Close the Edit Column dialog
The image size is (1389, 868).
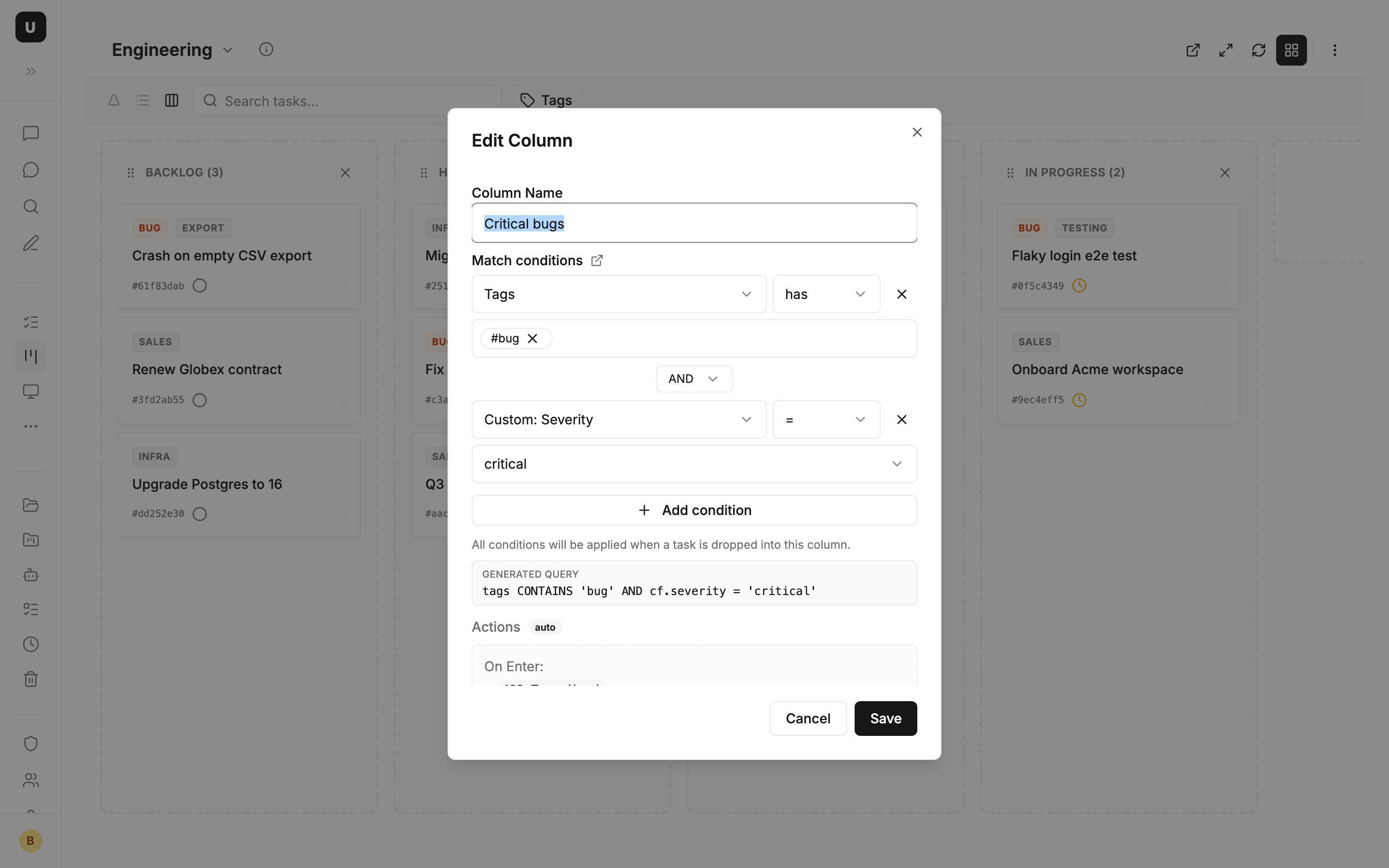[x=917, y=132]
